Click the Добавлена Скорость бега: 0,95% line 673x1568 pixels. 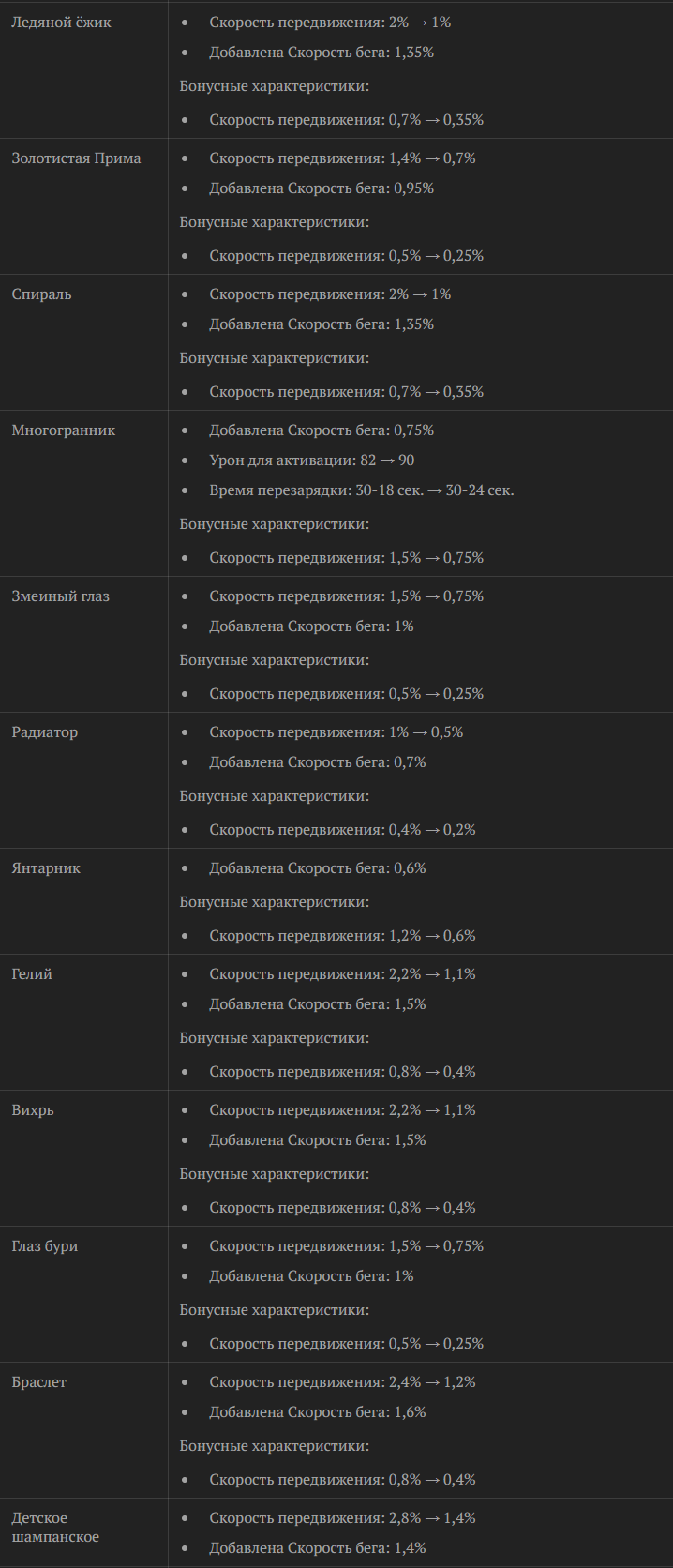coord(322,188)
